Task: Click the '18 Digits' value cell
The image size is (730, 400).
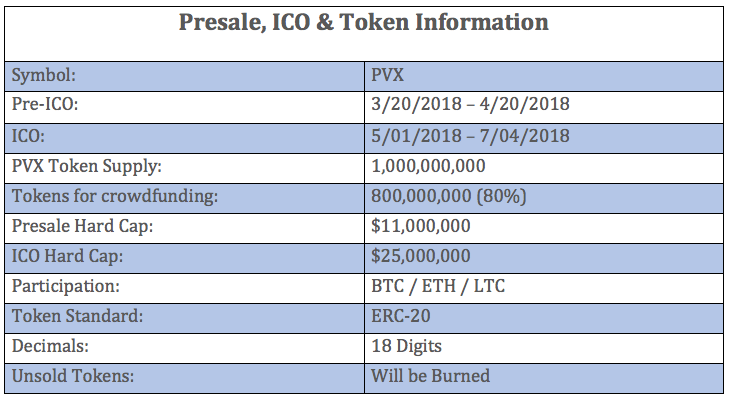Action: click(406, 347)
